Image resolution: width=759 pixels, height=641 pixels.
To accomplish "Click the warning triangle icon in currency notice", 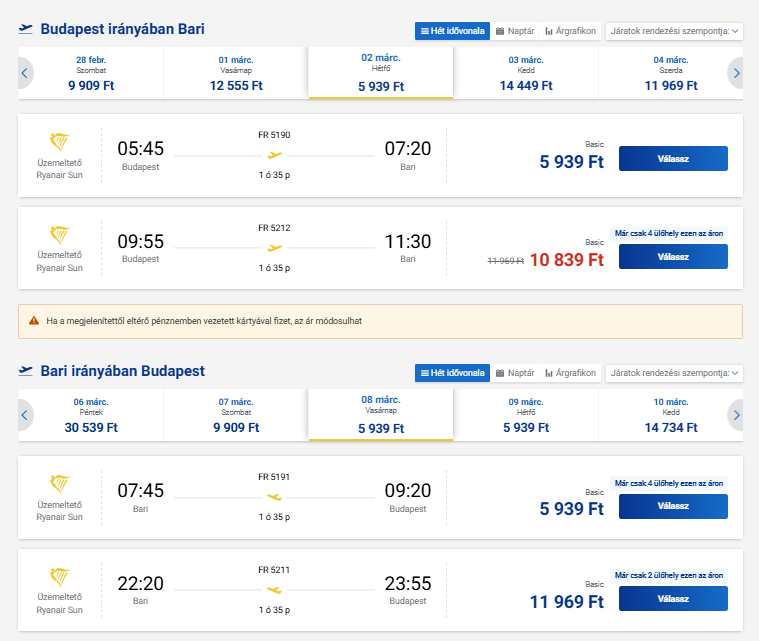I will point(34,321).
